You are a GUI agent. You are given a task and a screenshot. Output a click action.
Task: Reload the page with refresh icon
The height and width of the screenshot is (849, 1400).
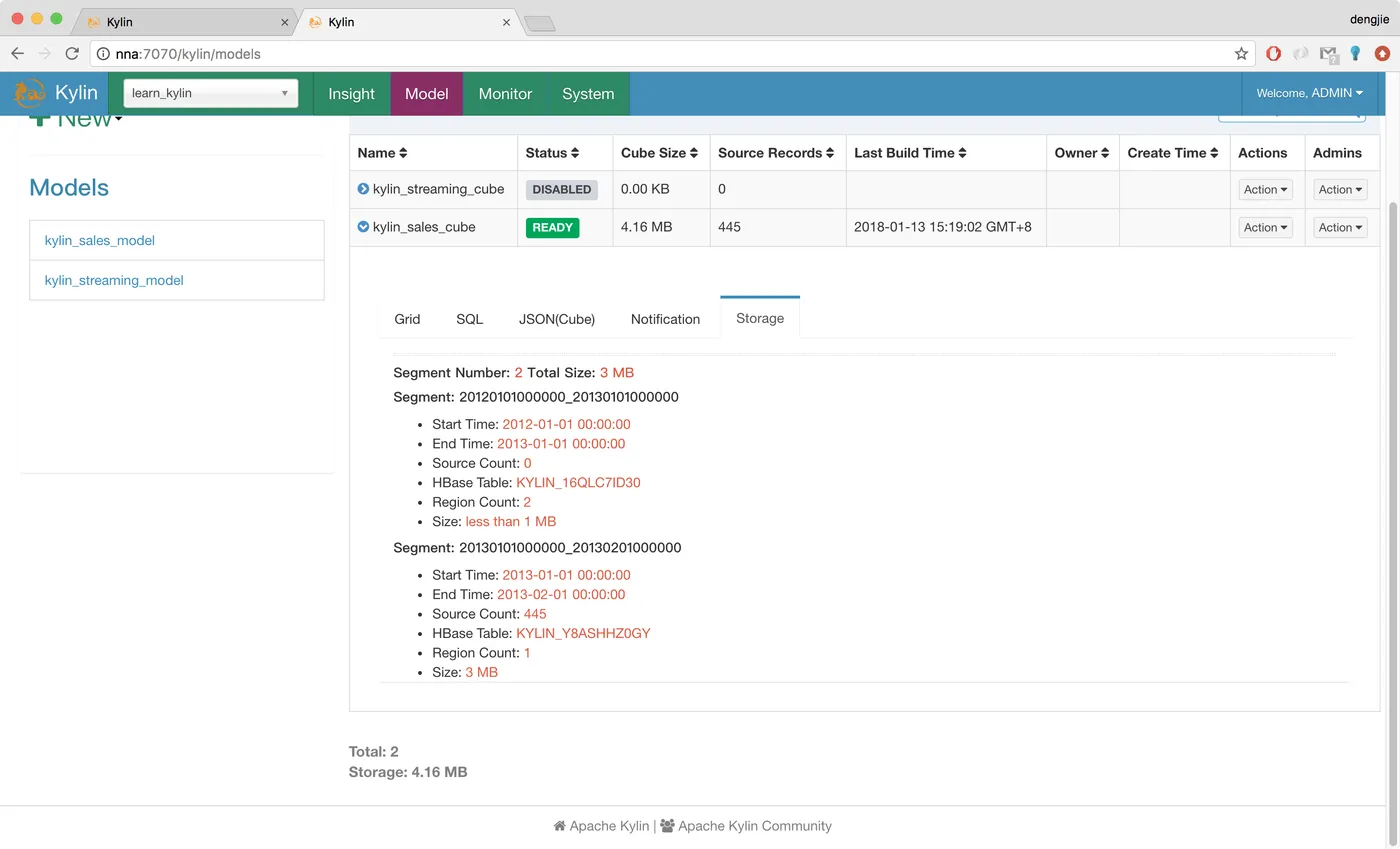point(72,53)
